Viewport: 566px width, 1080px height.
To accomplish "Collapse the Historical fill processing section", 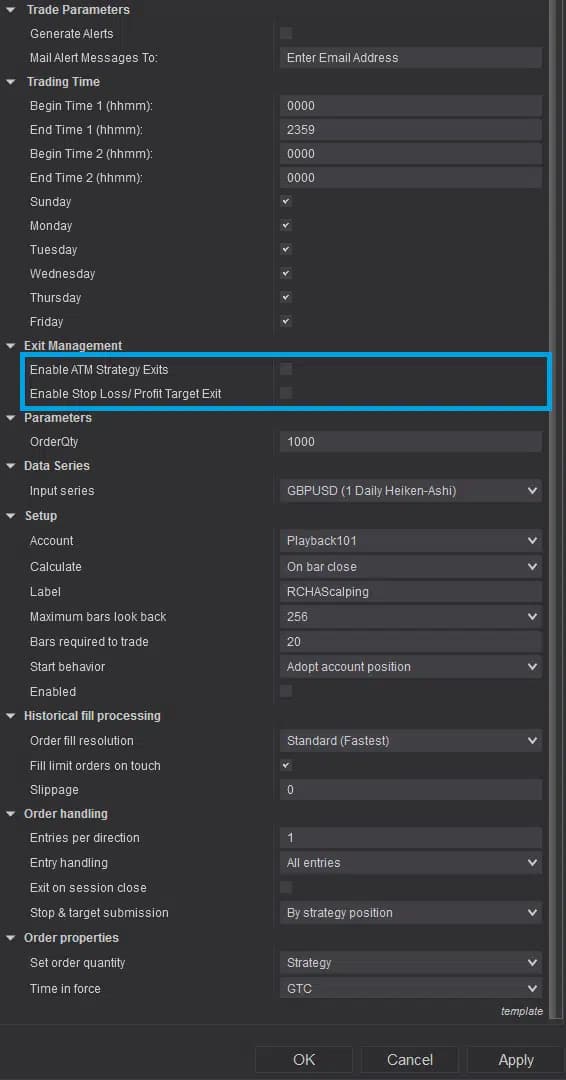I will (x=11, y=716).
